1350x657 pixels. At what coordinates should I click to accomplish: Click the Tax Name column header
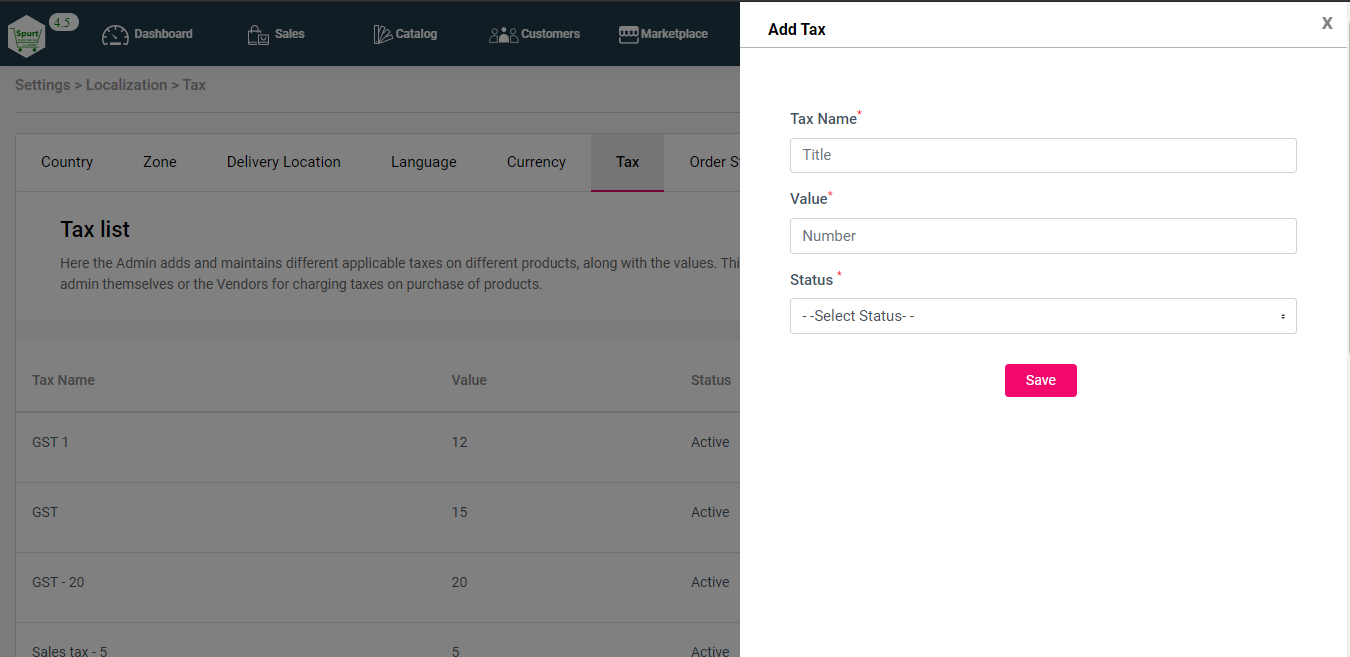pos(63,380)
